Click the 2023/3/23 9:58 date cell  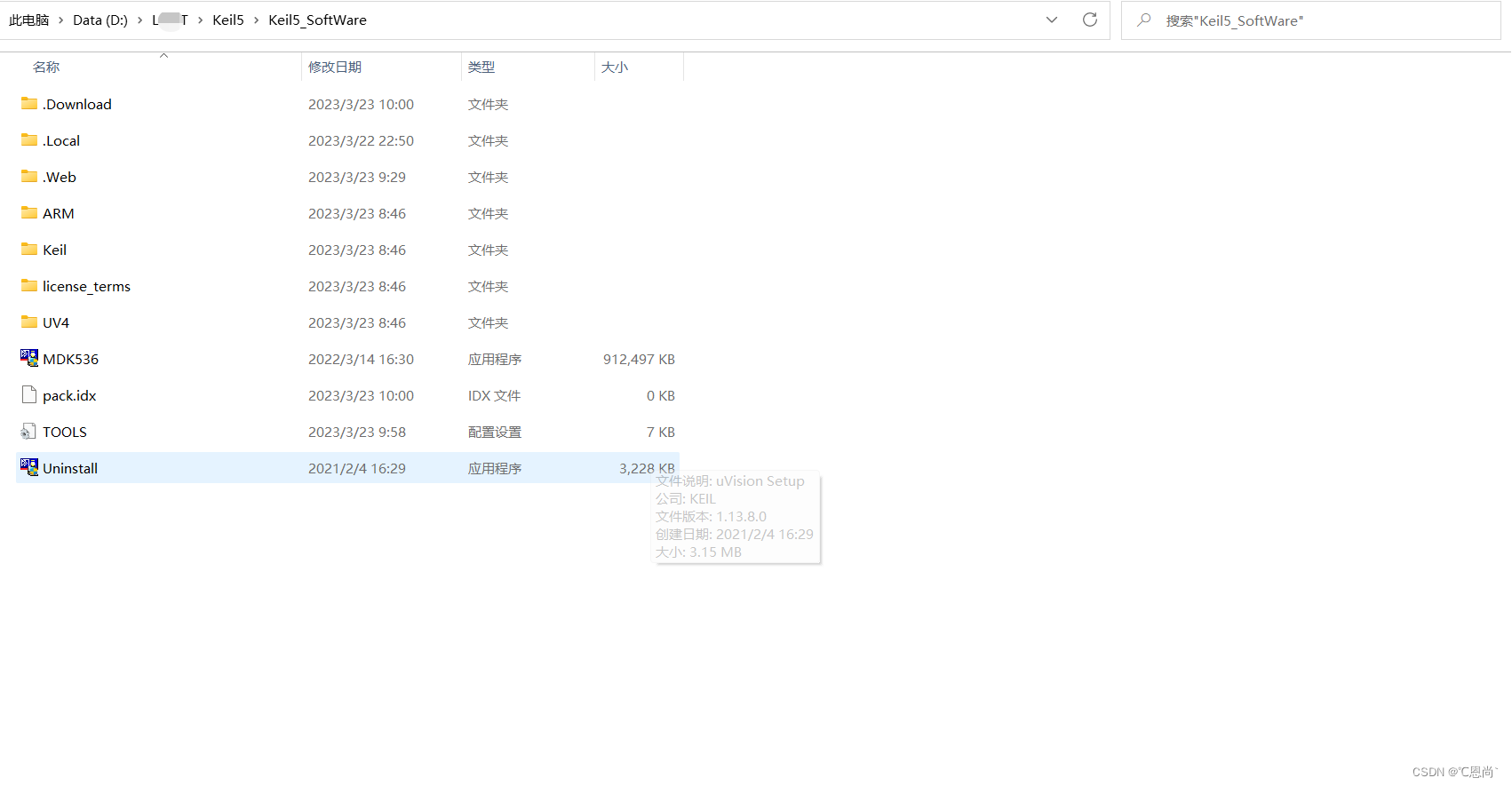pos(357,432)
